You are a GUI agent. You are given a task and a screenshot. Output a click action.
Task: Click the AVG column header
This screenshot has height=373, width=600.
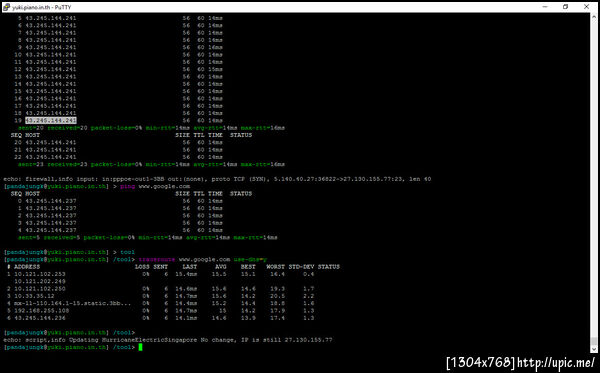(x=221, y=267)
